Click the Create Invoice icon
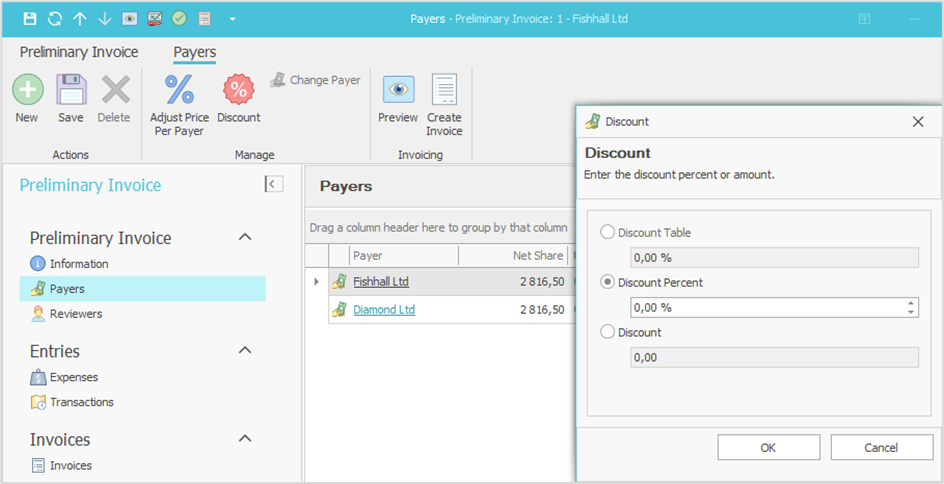 click(444, 91)
